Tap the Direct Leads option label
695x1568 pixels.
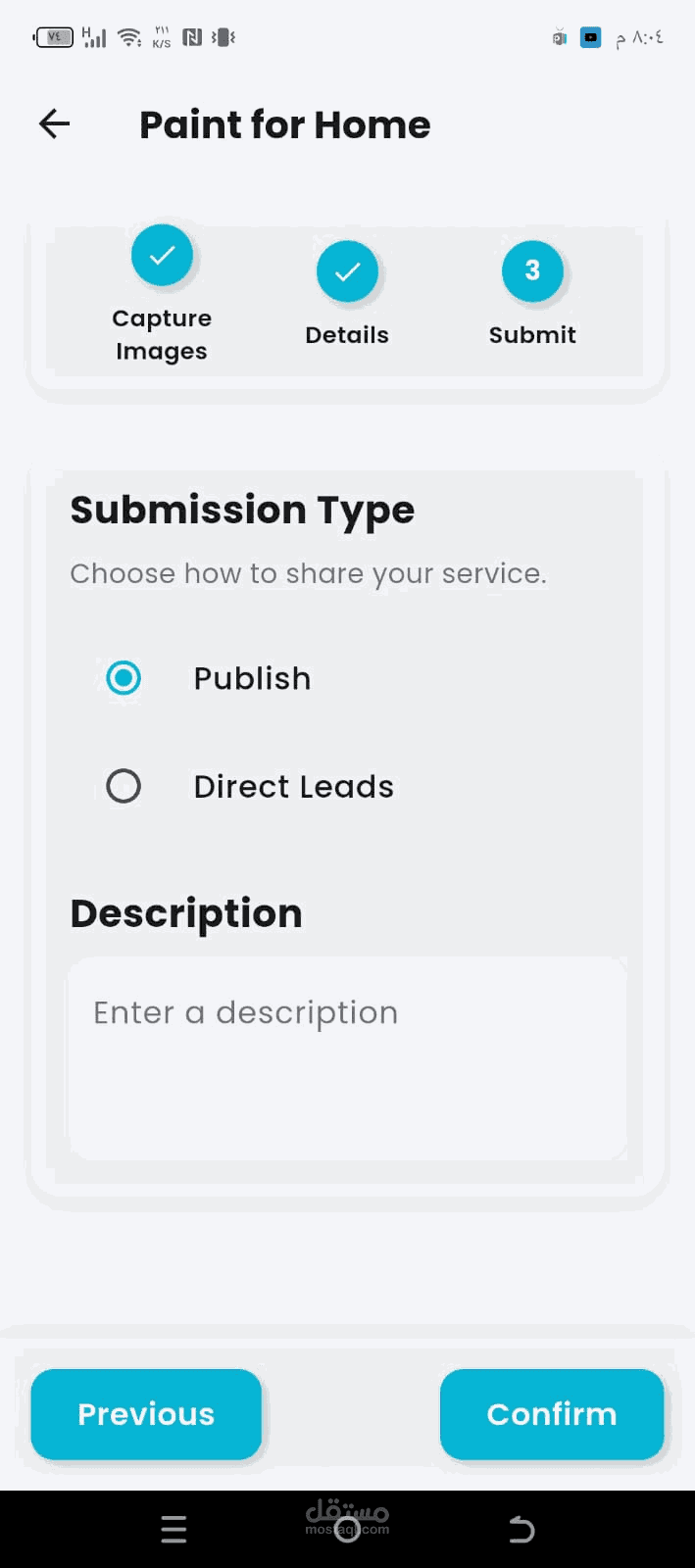coord(293,787)
